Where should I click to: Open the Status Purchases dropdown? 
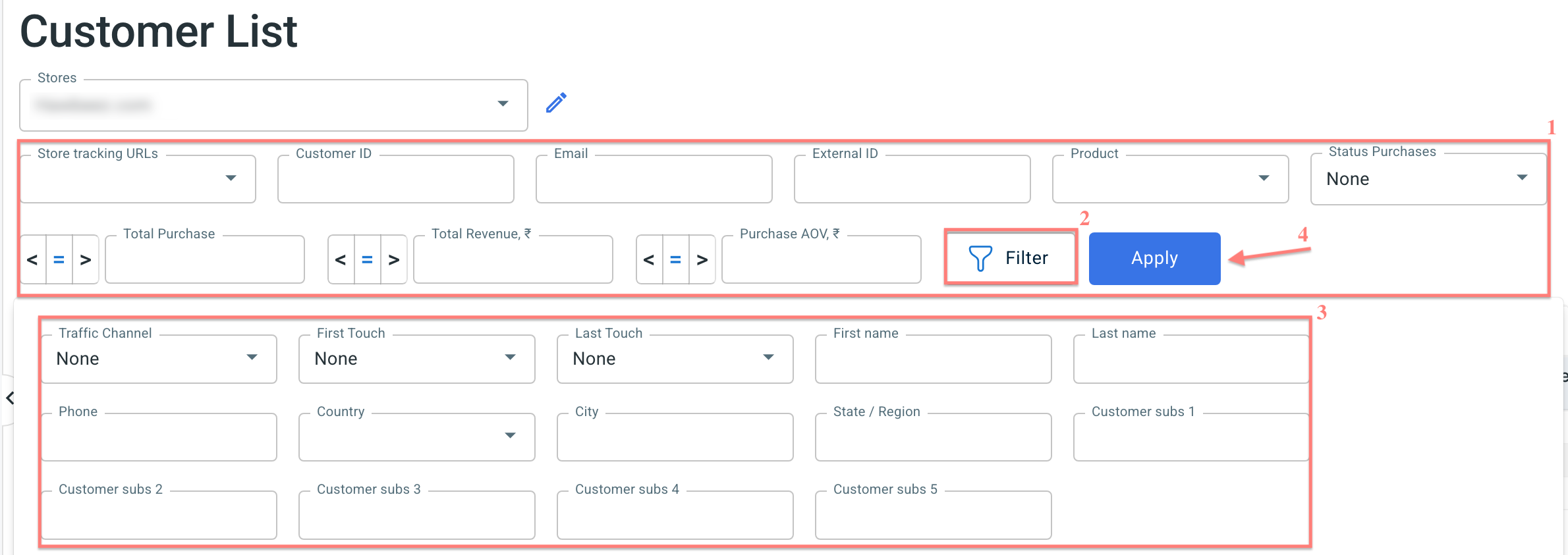point(1428,179)
